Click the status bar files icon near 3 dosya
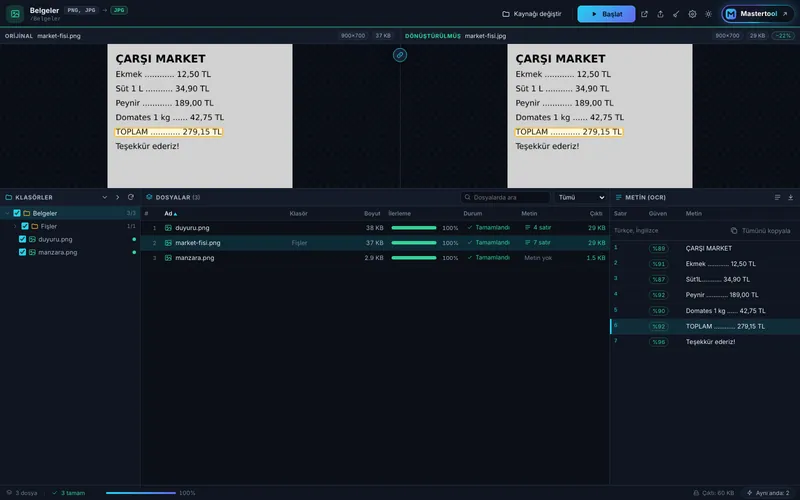This screenshot has height=500, width=800. click(x=9, y=493)
